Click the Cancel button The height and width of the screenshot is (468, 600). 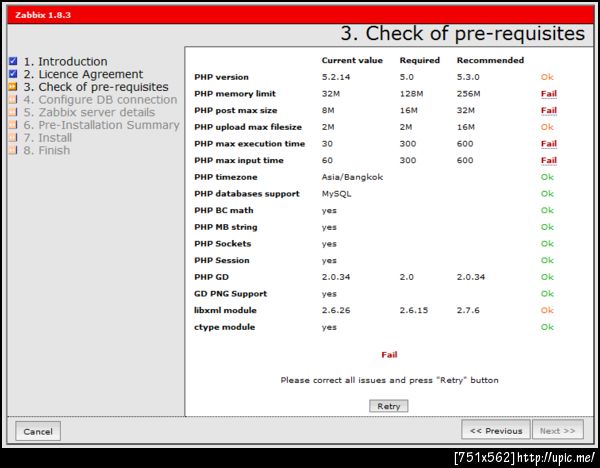click(38, 431)
